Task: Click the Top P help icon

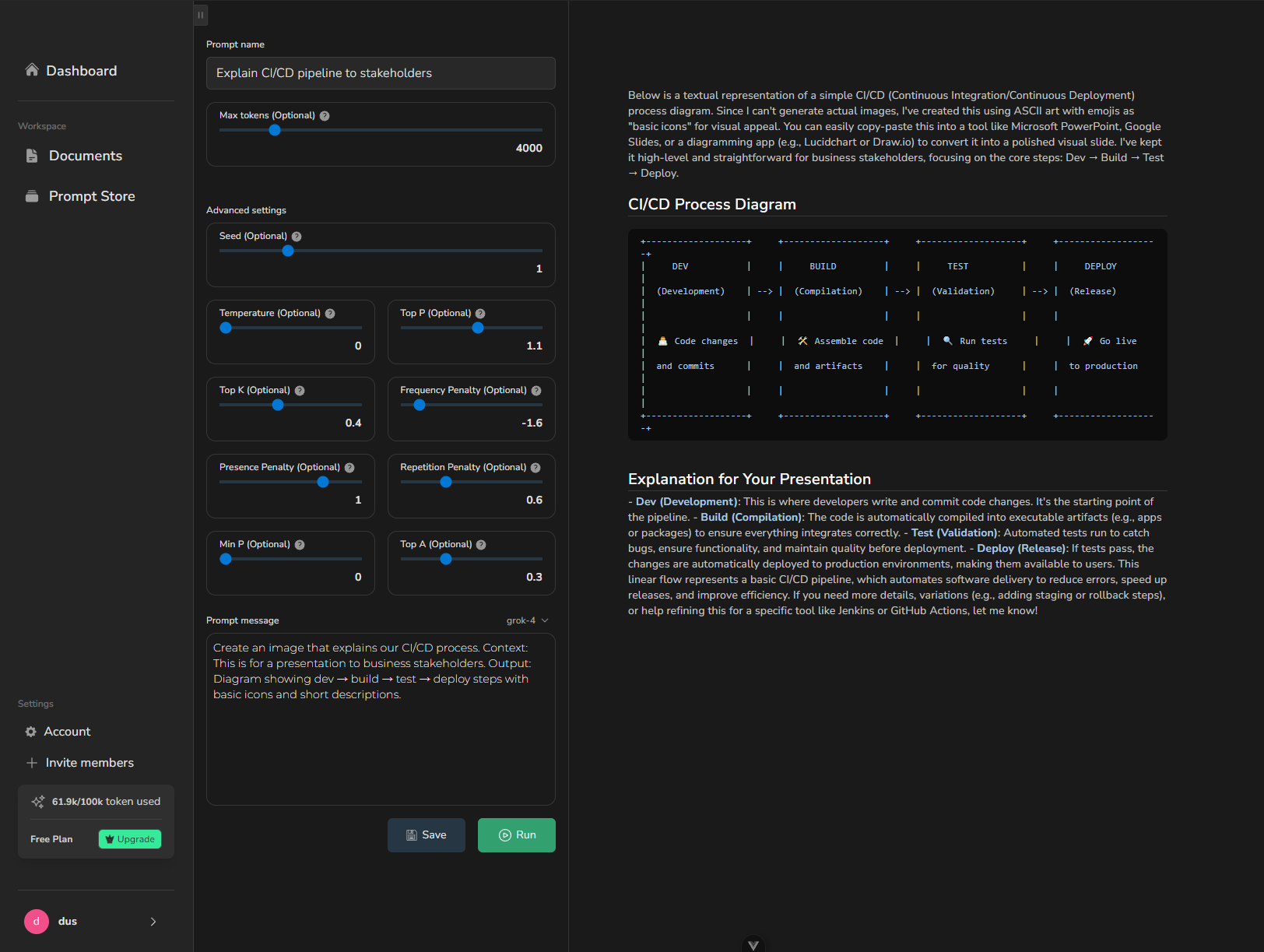Action: click(480, 313)
